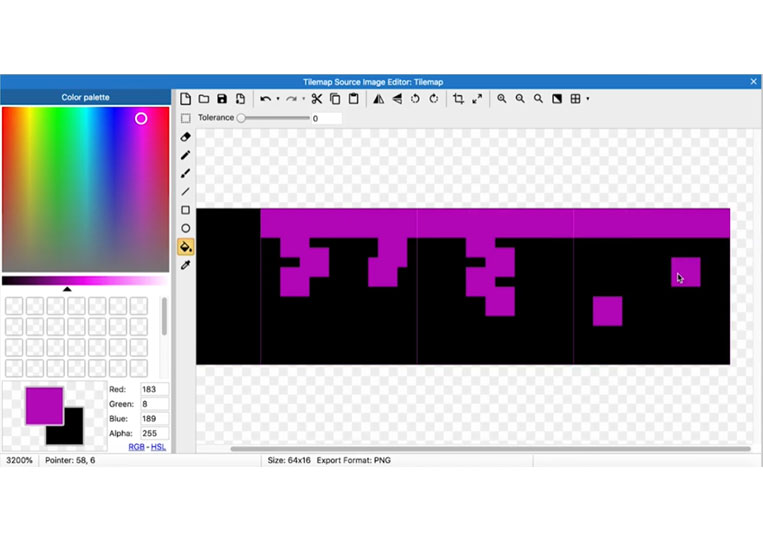This screenshot has height=541, width=763.
Task: Click the hue picker circle in color field
Action: coord(141,119)
